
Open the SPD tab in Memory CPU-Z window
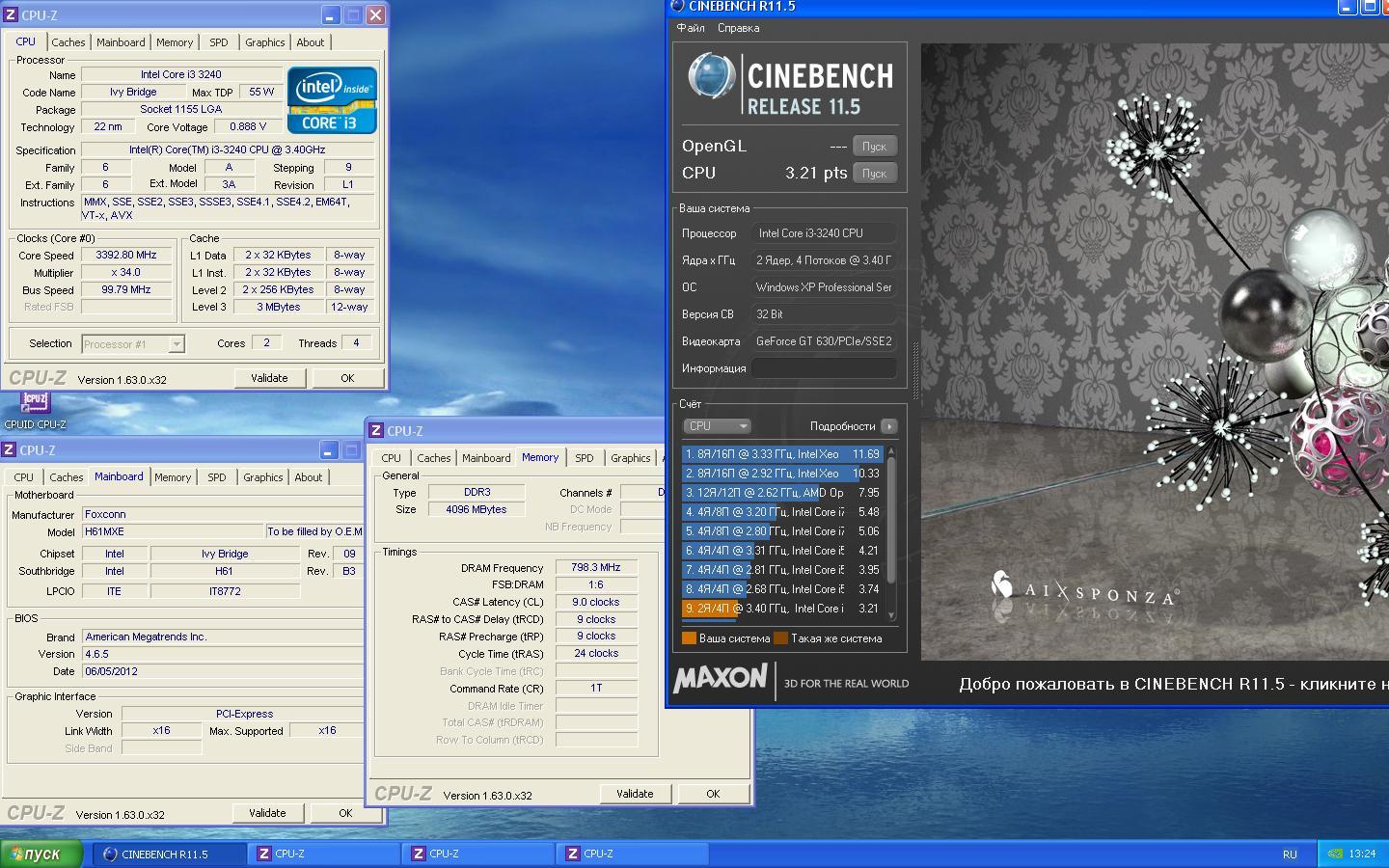[x=585, y=458]
